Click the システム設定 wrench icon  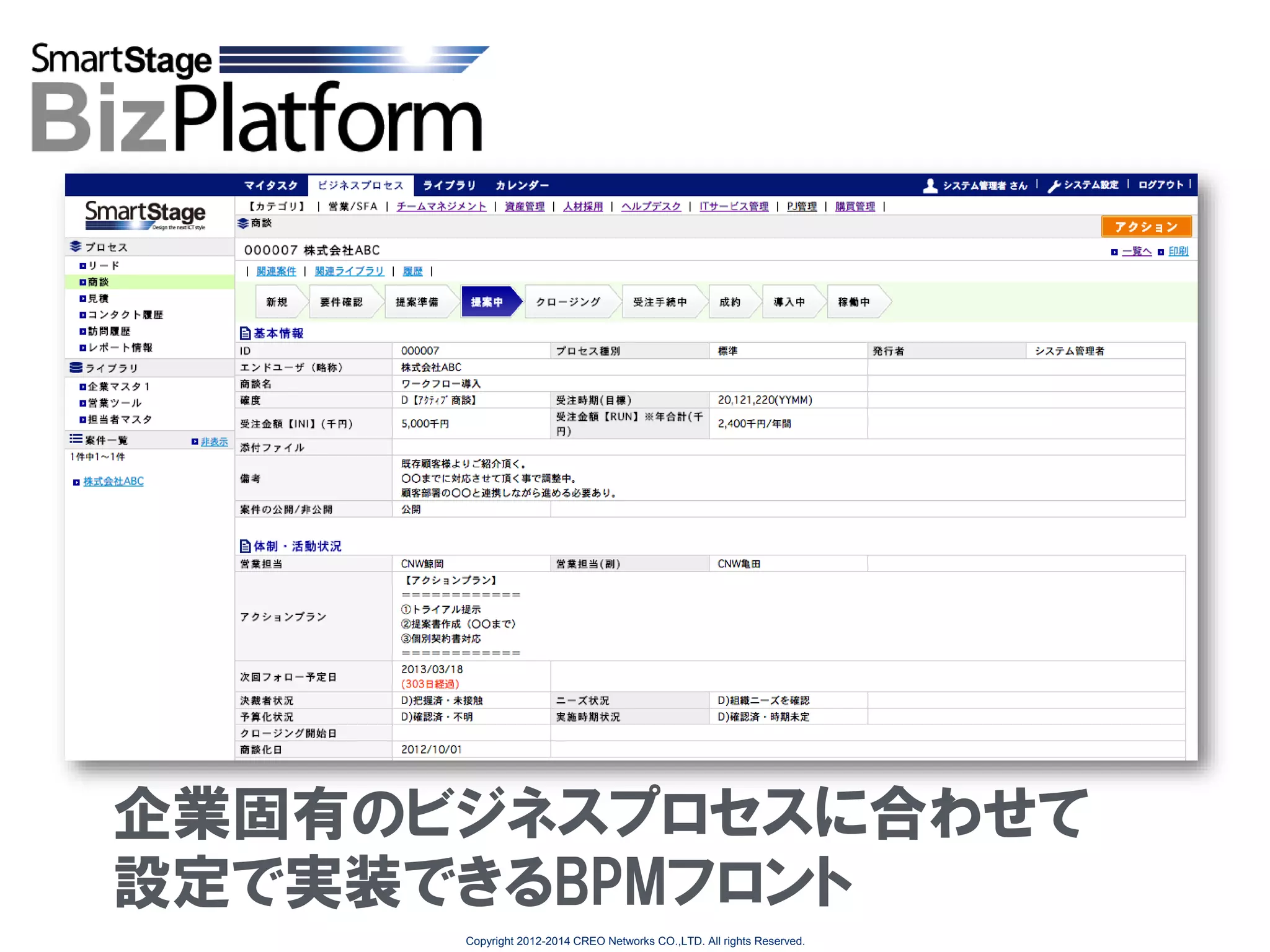click(1054, 185)
